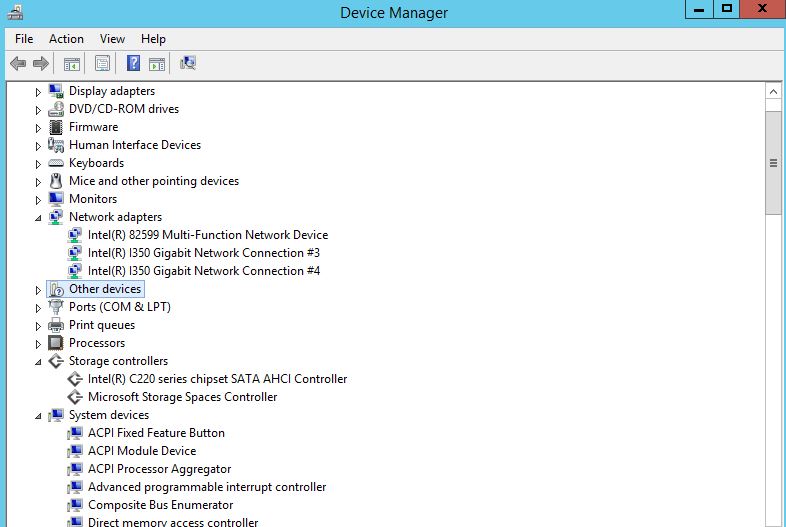
Task: Click the Firmware chip icon
Action: [56, 127]
